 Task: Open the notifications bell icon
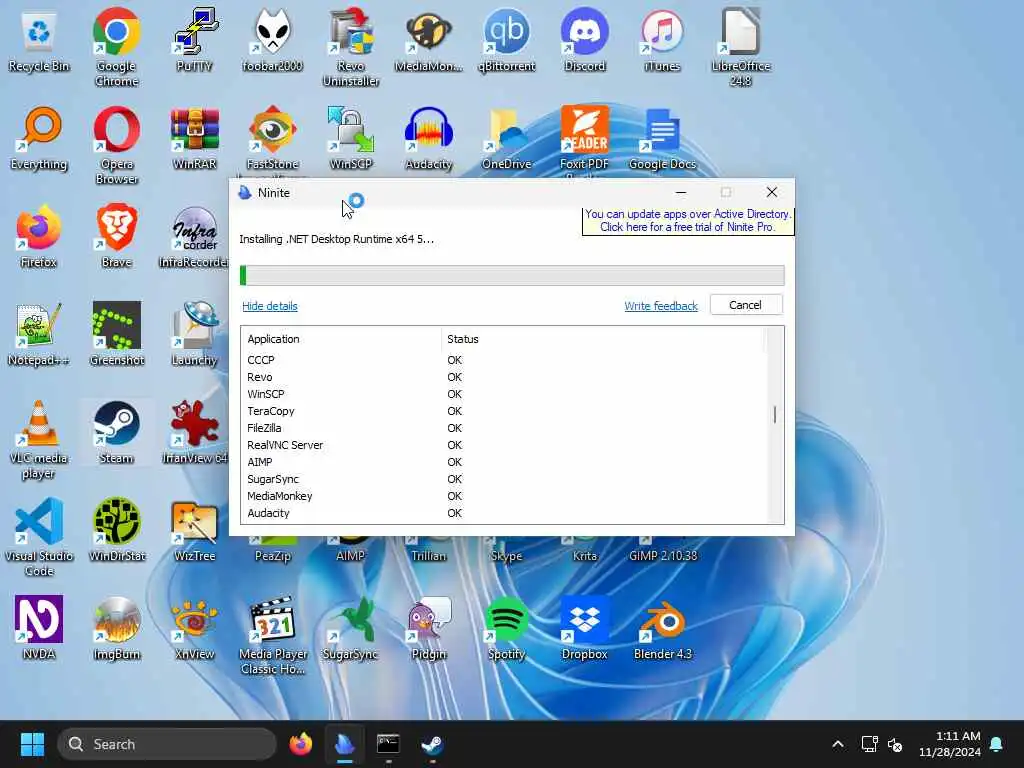(997, 744)
